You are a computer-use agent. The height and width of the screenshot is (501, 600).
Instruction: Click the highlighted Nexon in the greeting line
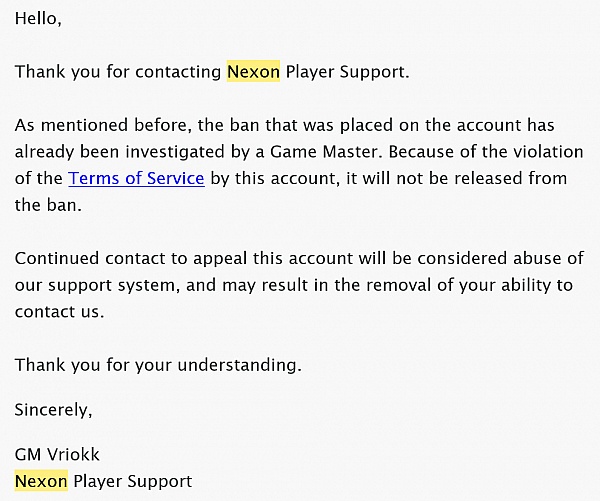point(253,72)
